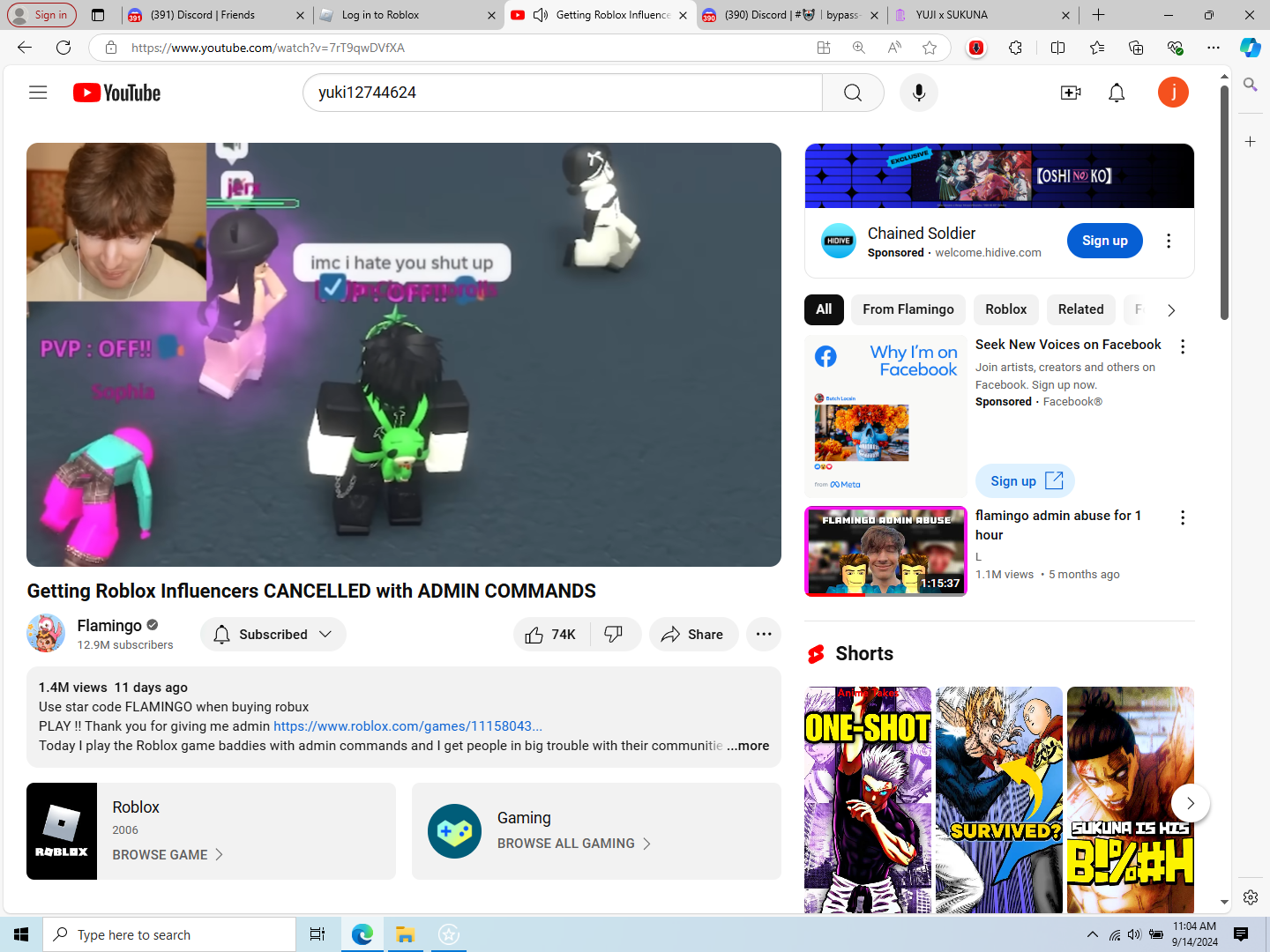Open Task View on taskbar
Image resolution: width=1270 pixels, height=952 pixels.
click(317, 934)
